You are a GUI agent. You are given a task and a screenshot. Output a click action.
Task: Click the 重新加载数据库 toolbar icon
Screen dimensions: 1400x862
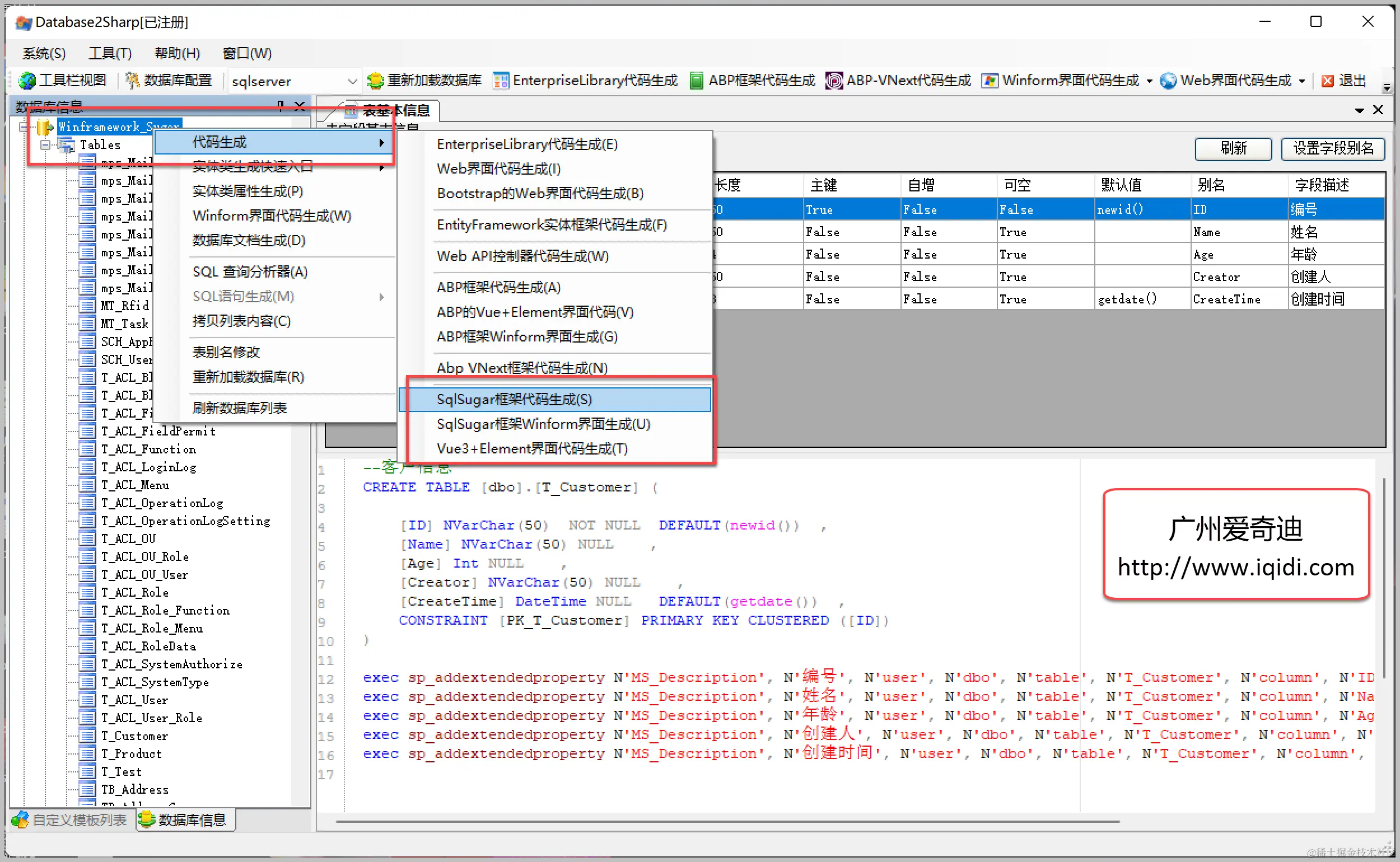tap(375, 81)
